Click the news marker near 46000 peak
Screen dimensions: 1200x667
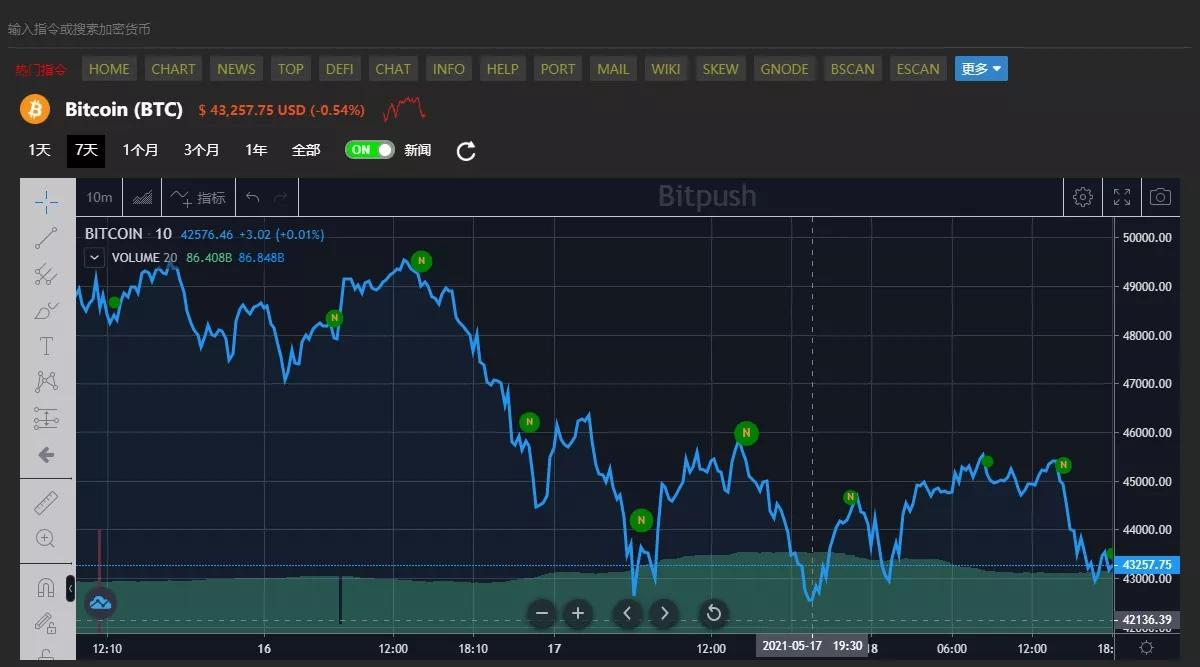tap(746, 433)
